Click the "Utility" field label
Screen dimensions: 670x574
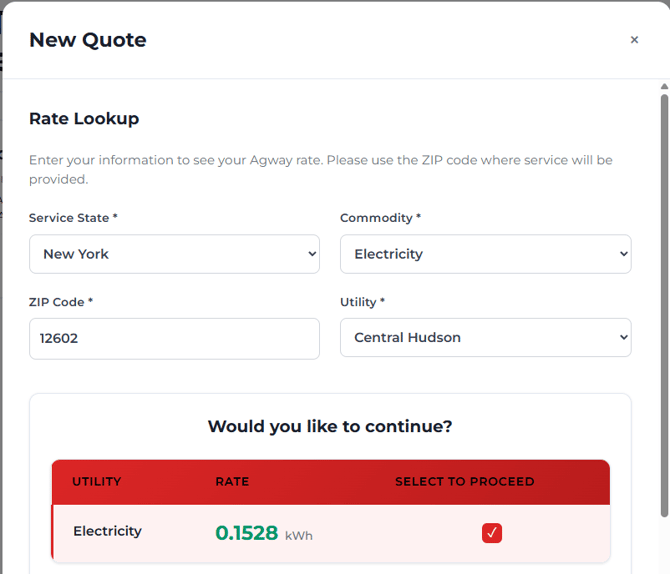(362, 302)
